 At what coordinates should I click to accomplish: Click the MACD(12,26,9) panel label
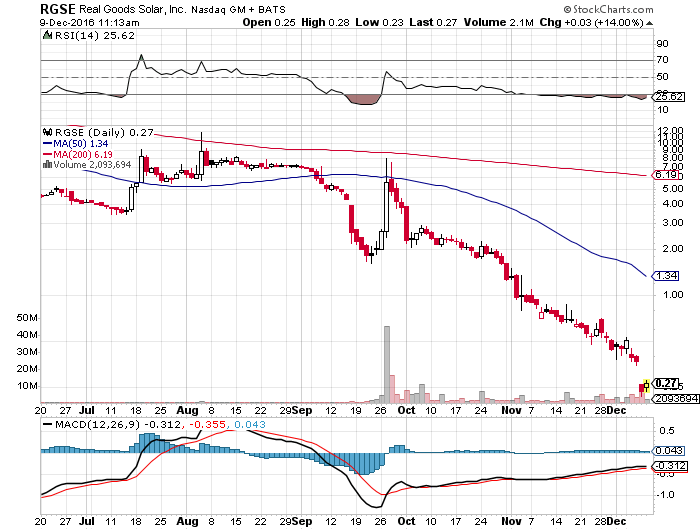[x=91, y=424]
